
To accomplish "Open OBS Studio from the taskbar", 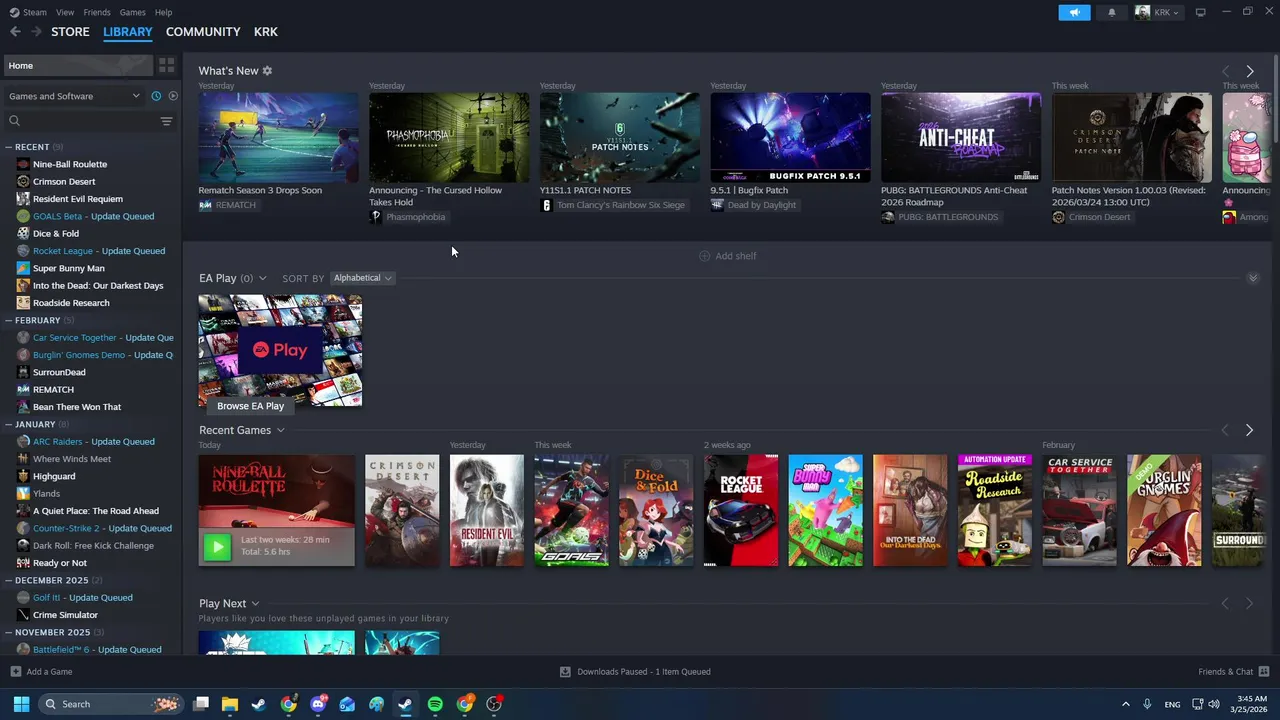I will [494, 704].
